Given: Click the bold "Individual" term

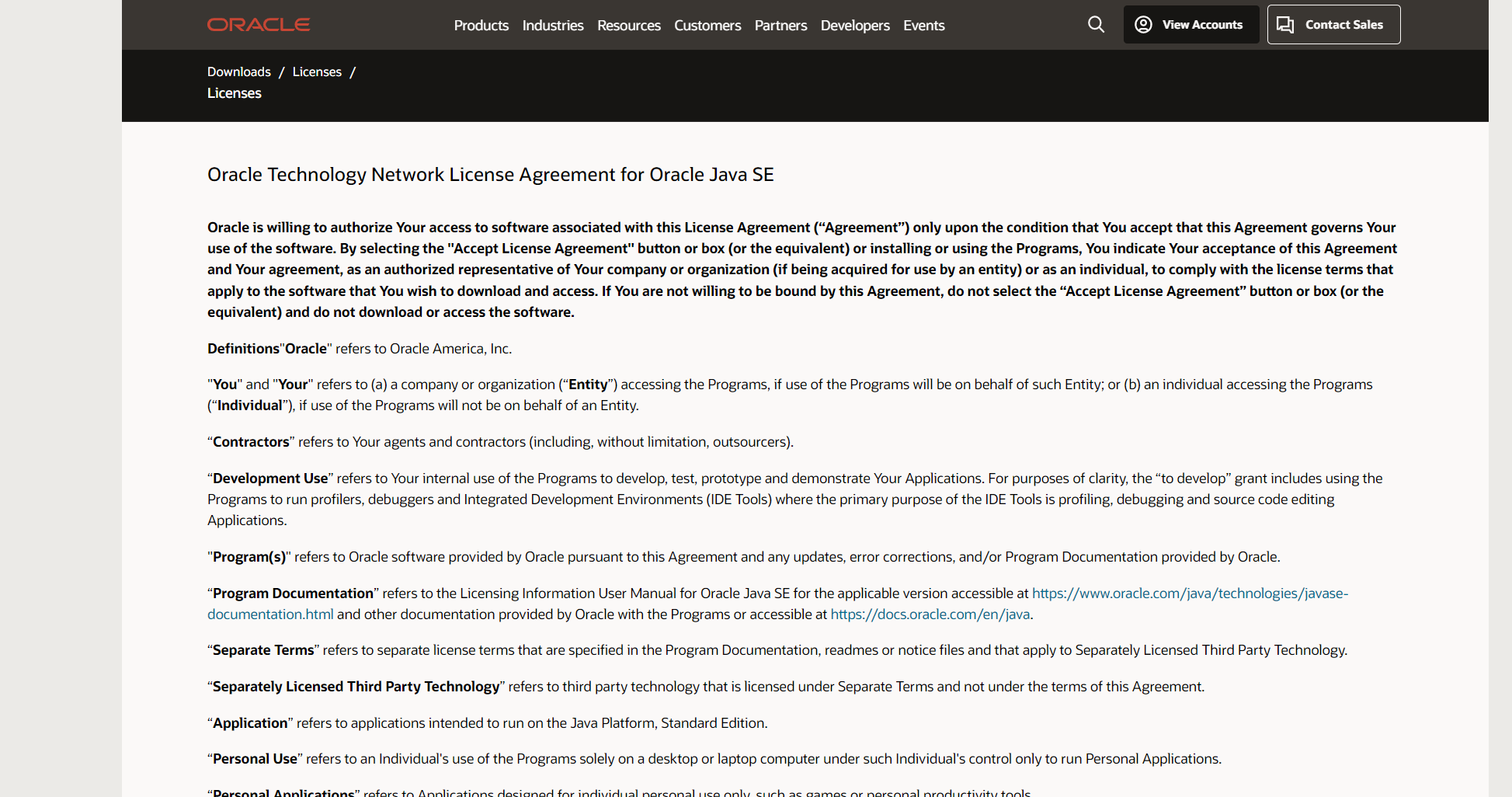Looking at the screenshot, I should click(249, 405).
